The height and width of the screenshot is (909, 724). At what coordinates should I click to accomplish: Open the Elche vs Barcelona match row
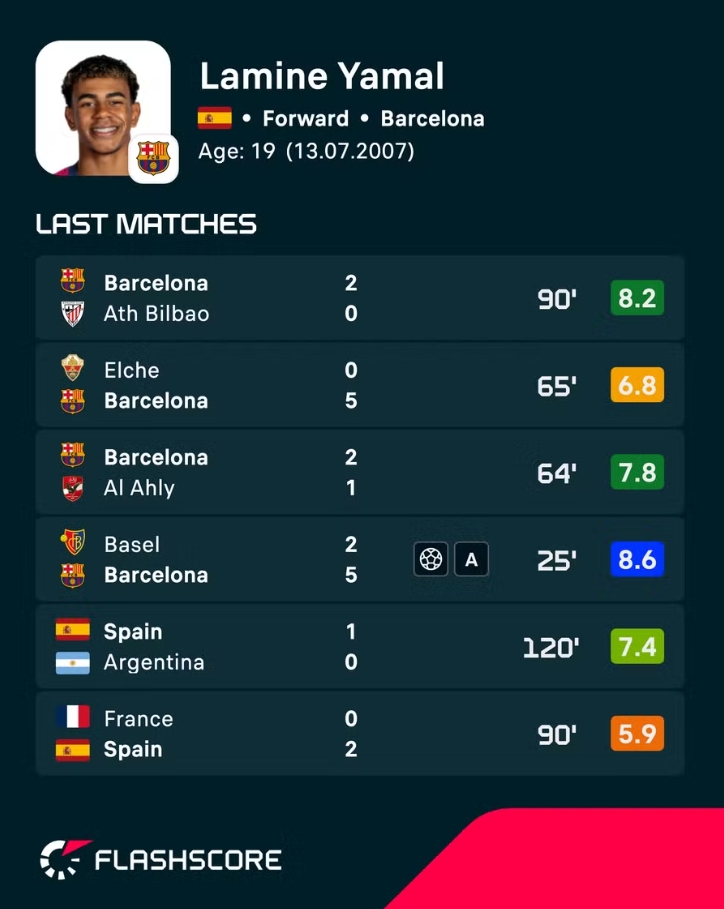tap(360, 385)
